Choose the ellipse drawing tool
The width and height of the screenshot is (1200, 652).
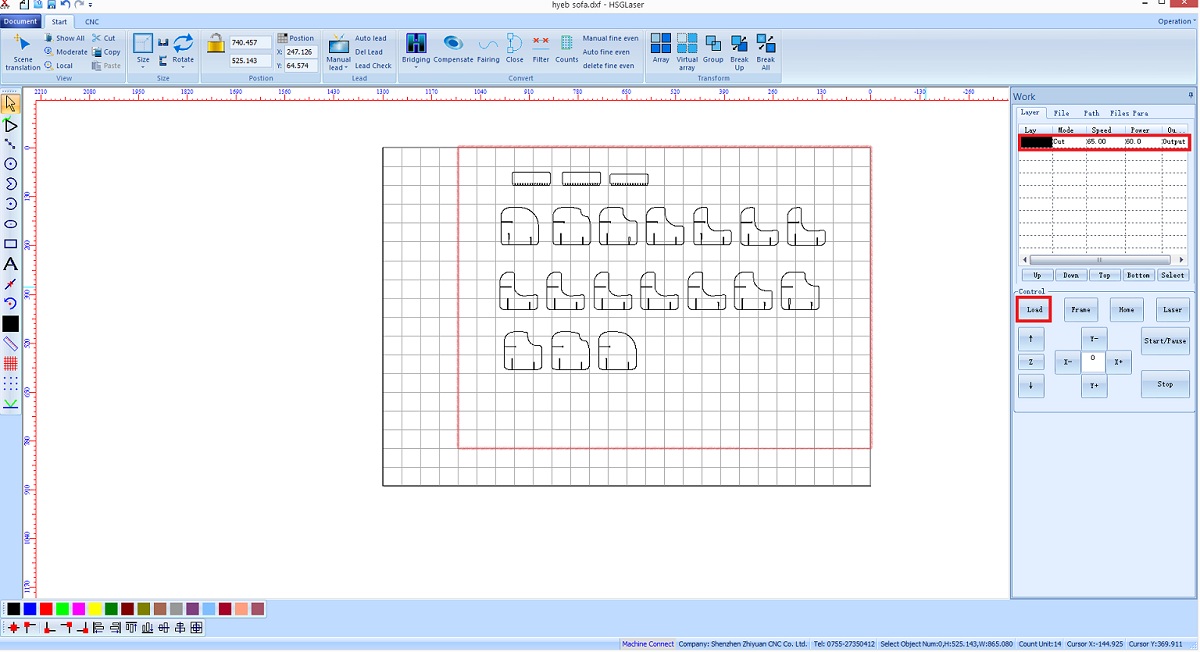[x=10, y=224]
